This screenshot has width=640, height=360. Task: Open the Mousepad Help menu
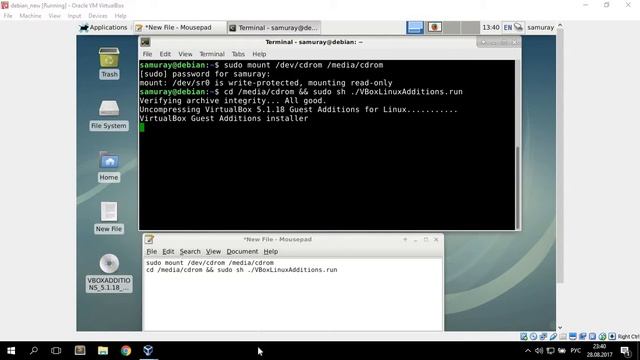point(271,251)
